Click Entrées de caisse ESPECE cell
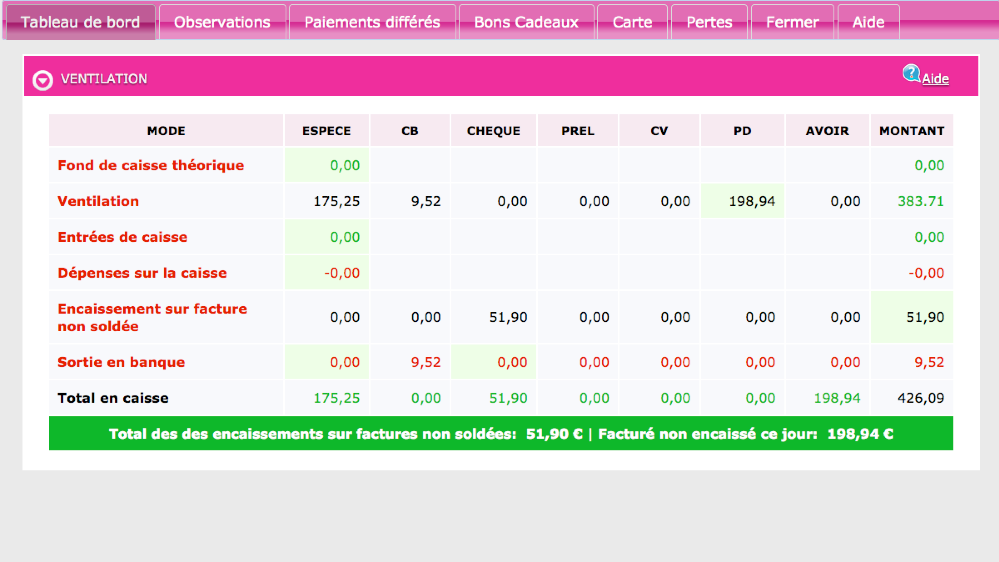 327,237
